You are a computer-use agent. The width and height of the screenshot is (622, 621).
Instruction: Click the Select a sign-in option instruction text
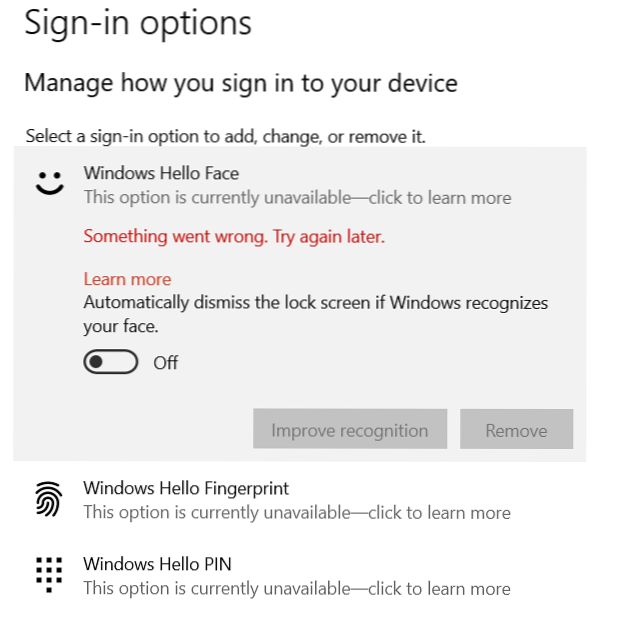tap(226, 135)
